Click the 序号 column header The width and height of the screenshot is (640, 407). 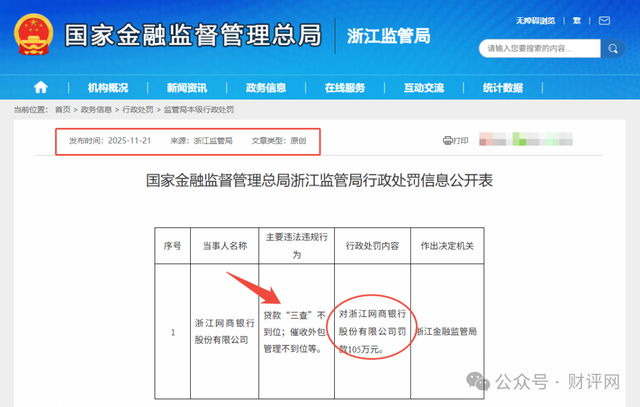point(172,246)
